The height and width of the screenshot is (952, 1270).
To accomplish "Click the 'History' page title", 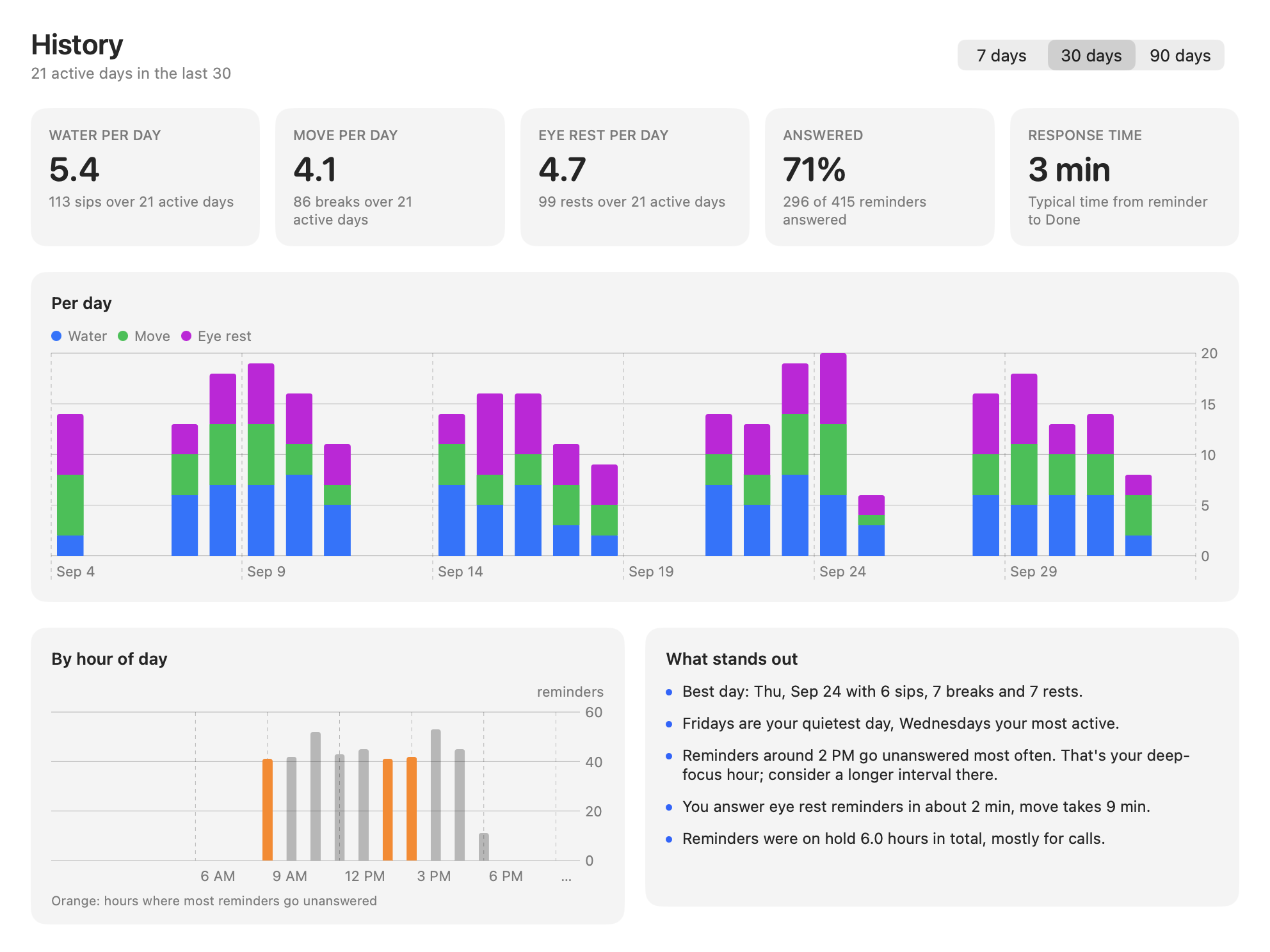I will coord(77,45).
